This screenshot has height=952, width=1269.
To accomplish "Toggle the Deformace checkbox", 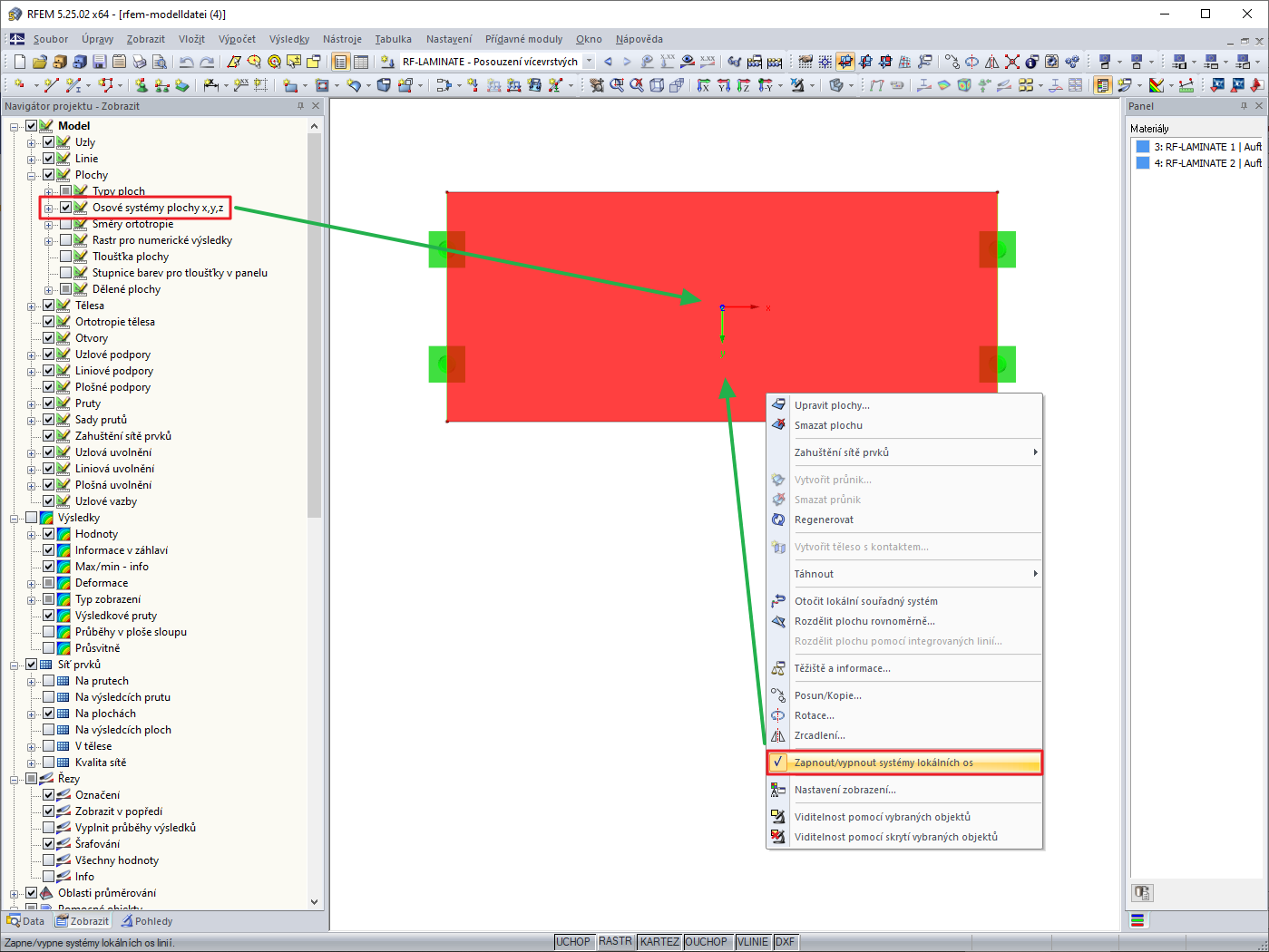I will click(x=49, y=583).
